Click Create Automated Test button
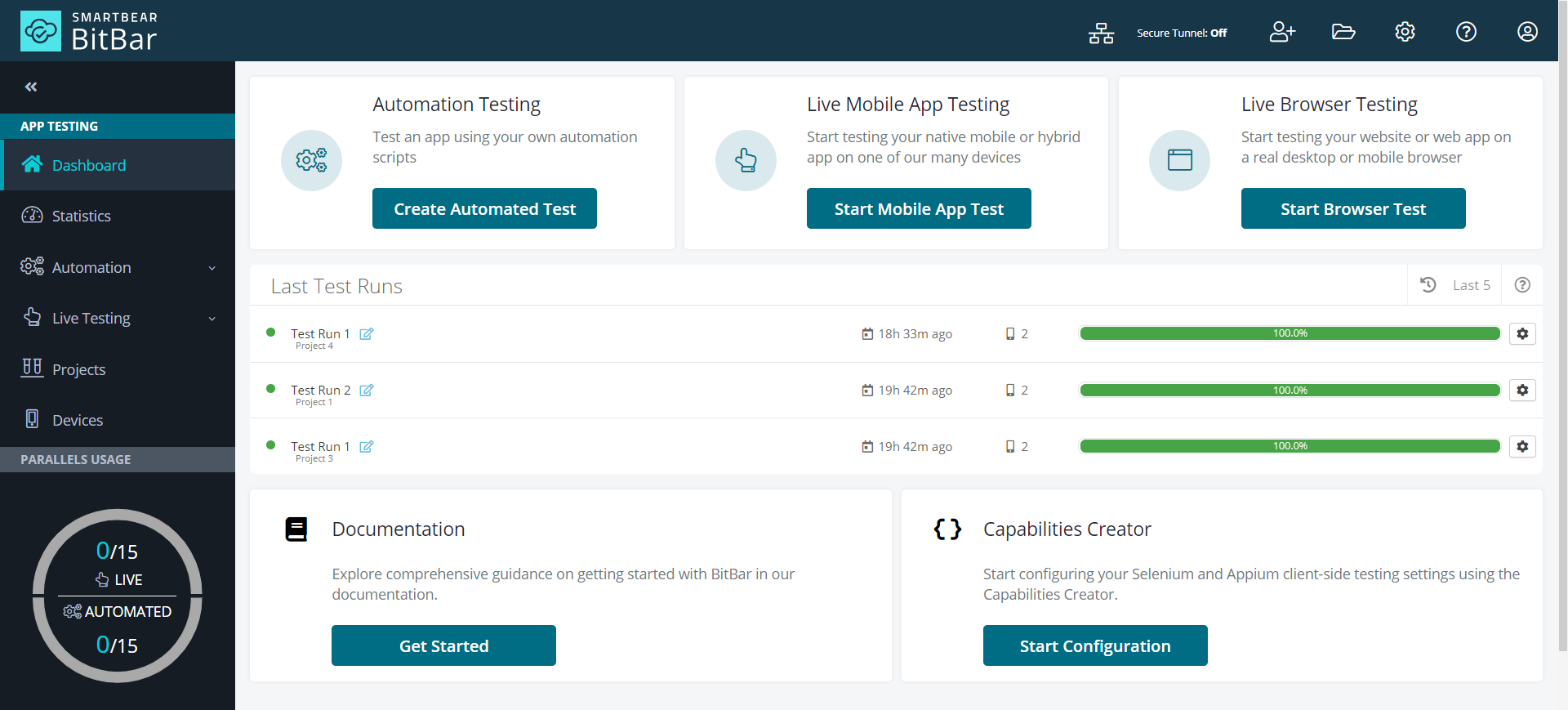 (484, 209)
